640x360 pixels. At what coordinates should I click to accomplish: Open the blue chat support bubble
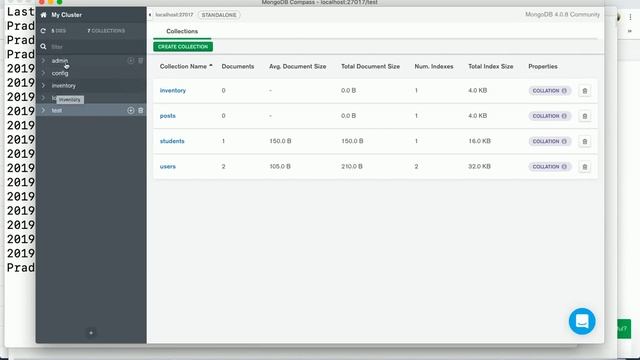tap(582, 321)
